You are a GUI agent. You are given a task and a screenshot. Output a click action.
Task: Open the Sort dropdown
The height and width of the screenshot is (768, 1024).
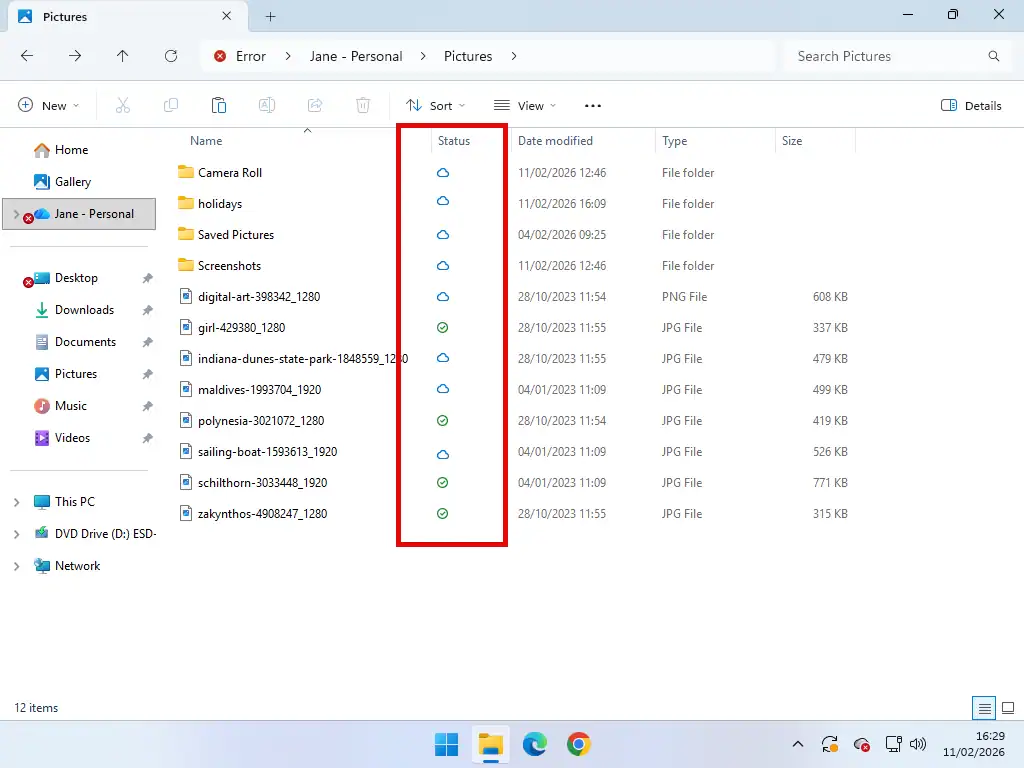[x=435, y=105]
